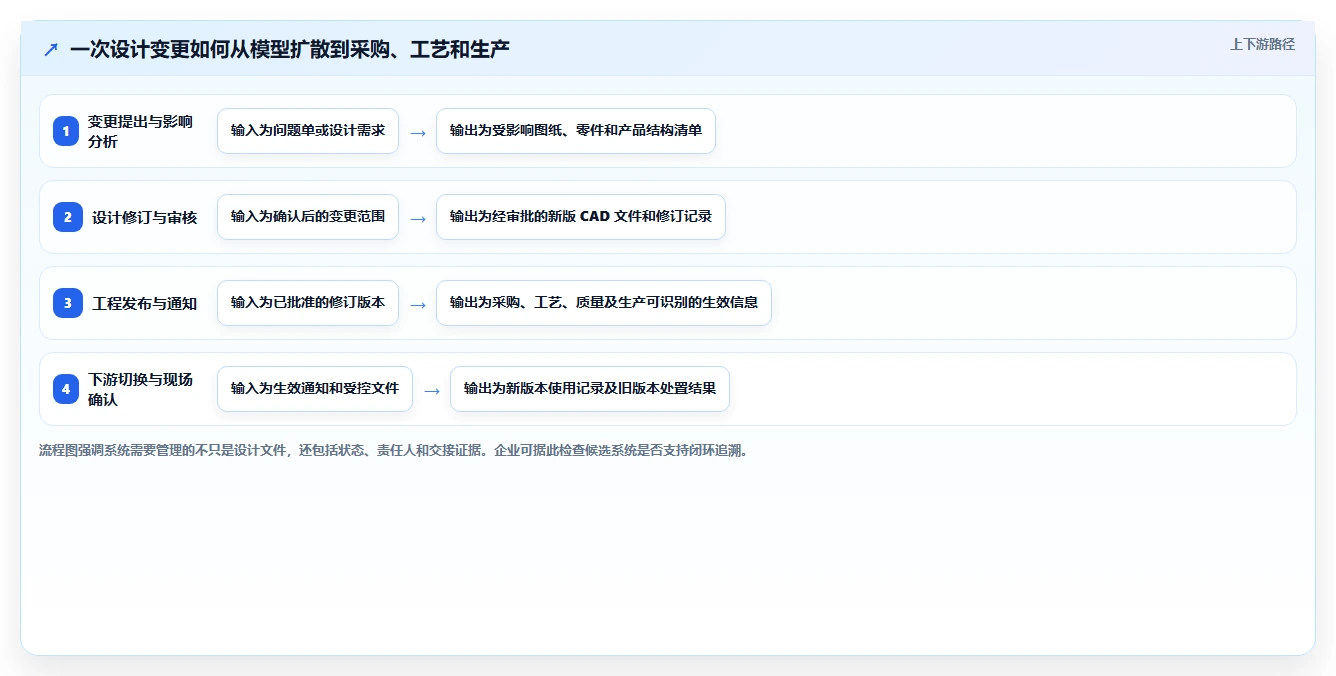Viewport: 1336px width, 676px height.
Task: Click the step 3 number badge
Action: [68, 303]
